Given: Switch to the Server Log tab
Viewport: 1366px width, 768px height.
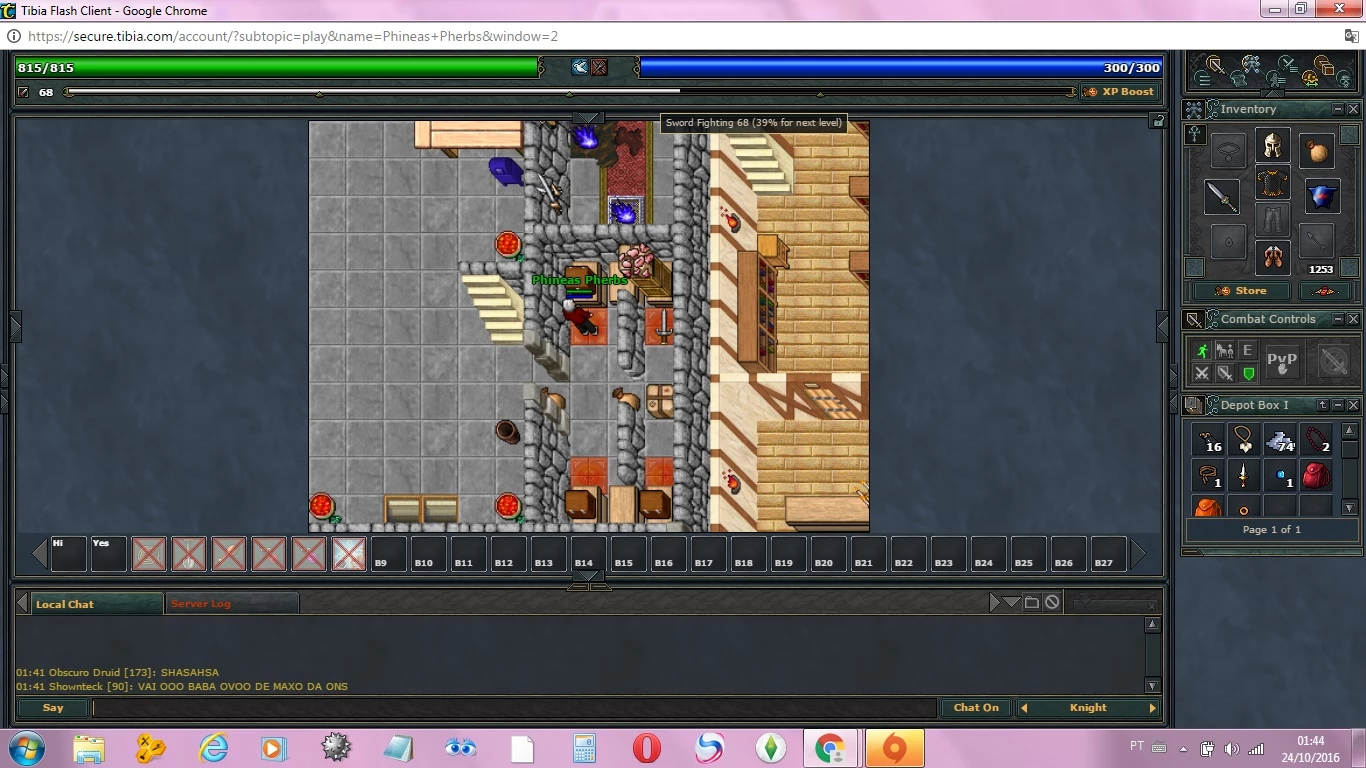Looking at the screenshot, I should pos(231,604).
